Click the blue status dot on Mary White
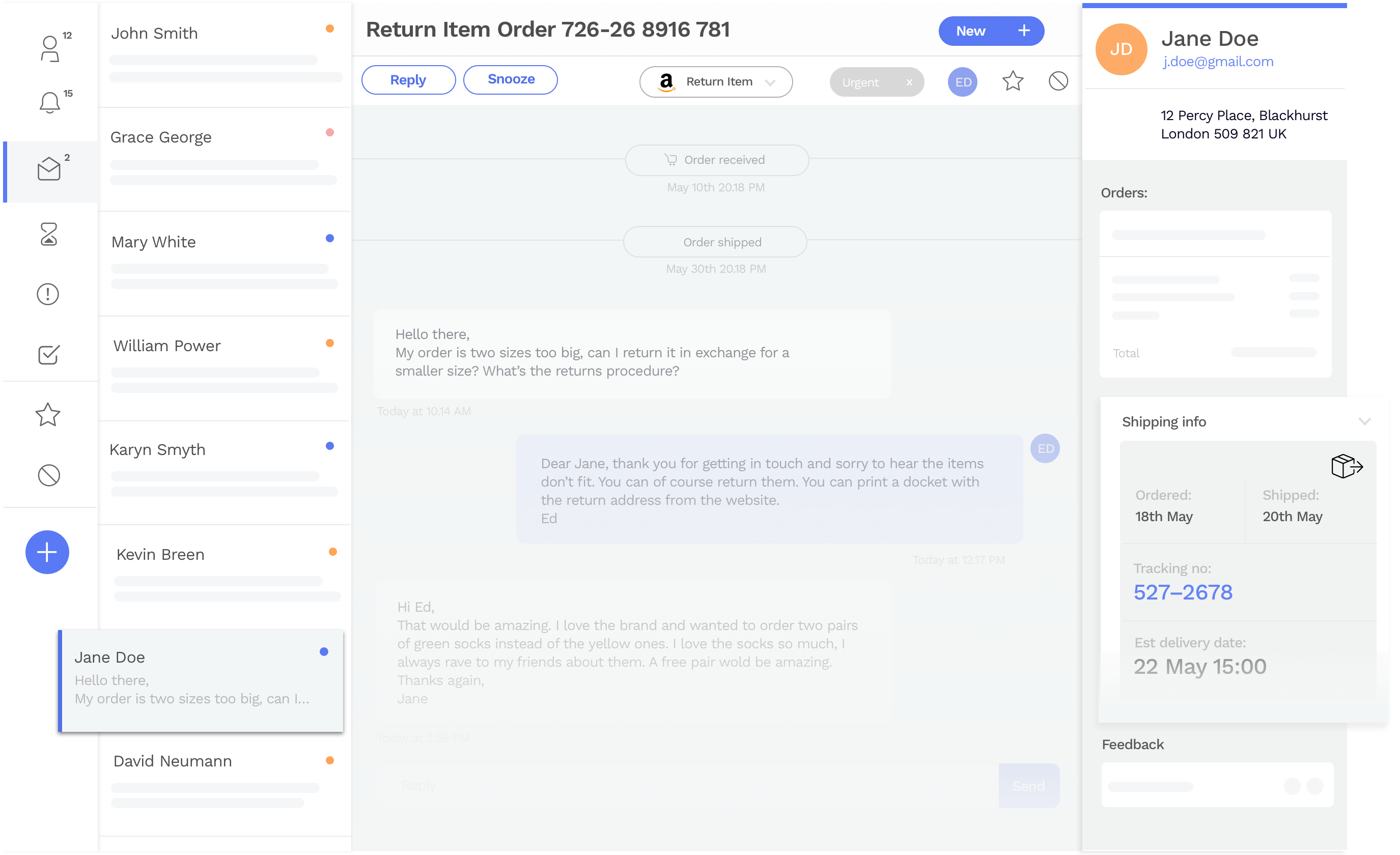This screenshot has width=1400, height=855. click(x=329, y=239)
